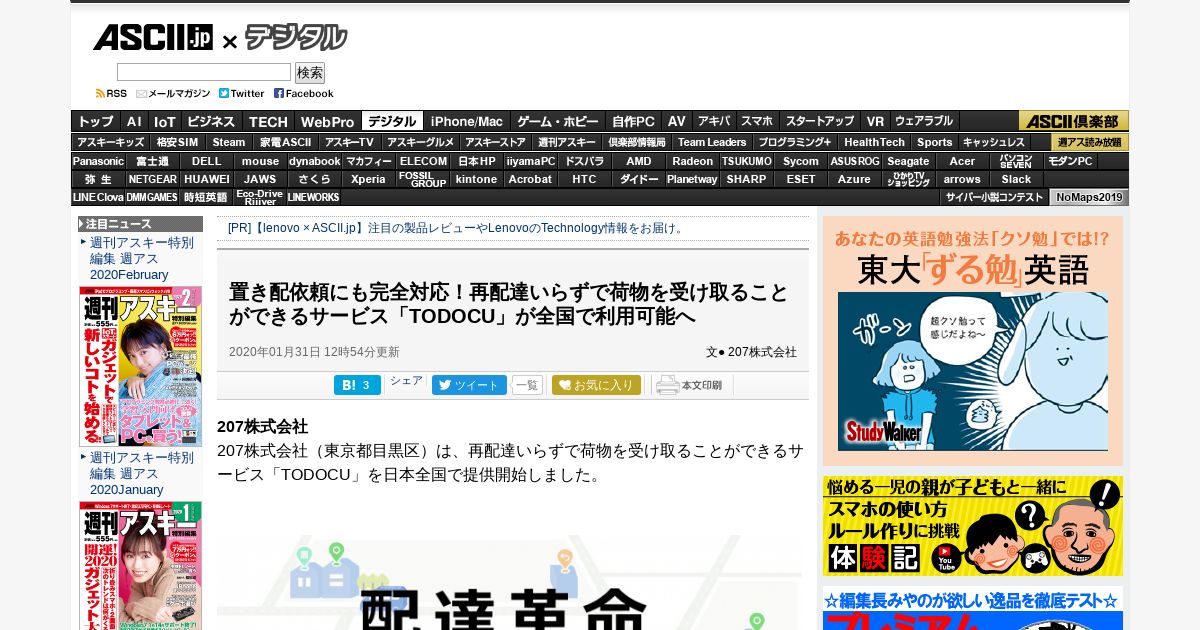This screenshot has height=630, width=1200.
Task: Click the デジタル logo in header
Action: pyautogui.click(x=296, y=38)
